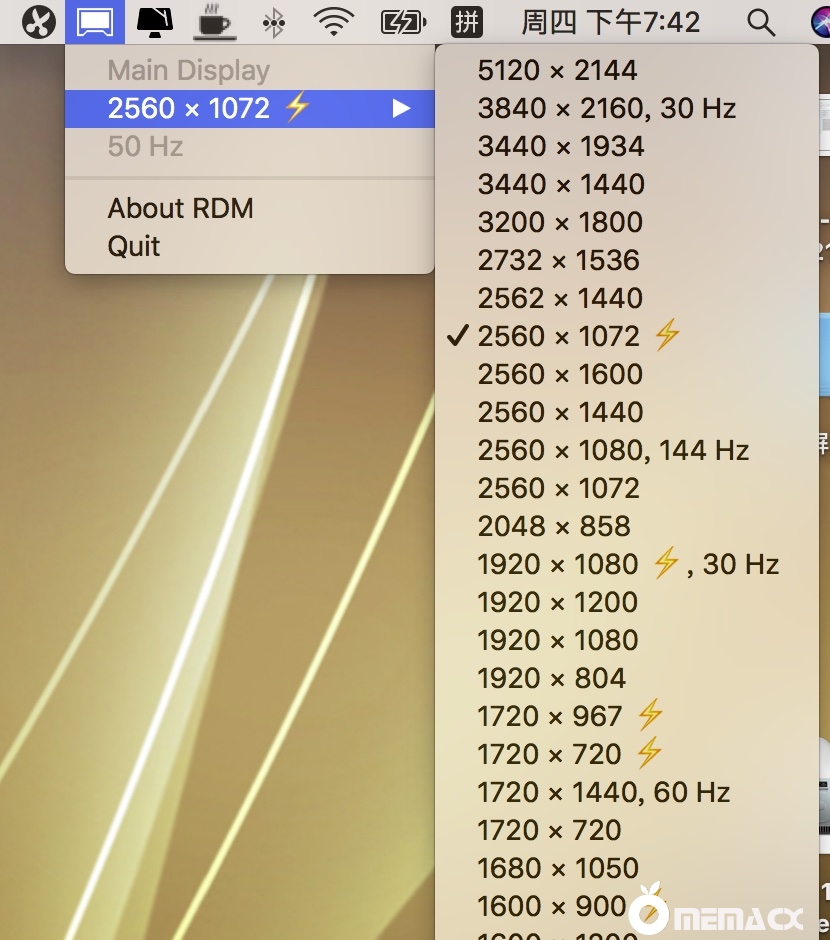
Task: Open the Bluetooth status menu
Action: [273, 21]
